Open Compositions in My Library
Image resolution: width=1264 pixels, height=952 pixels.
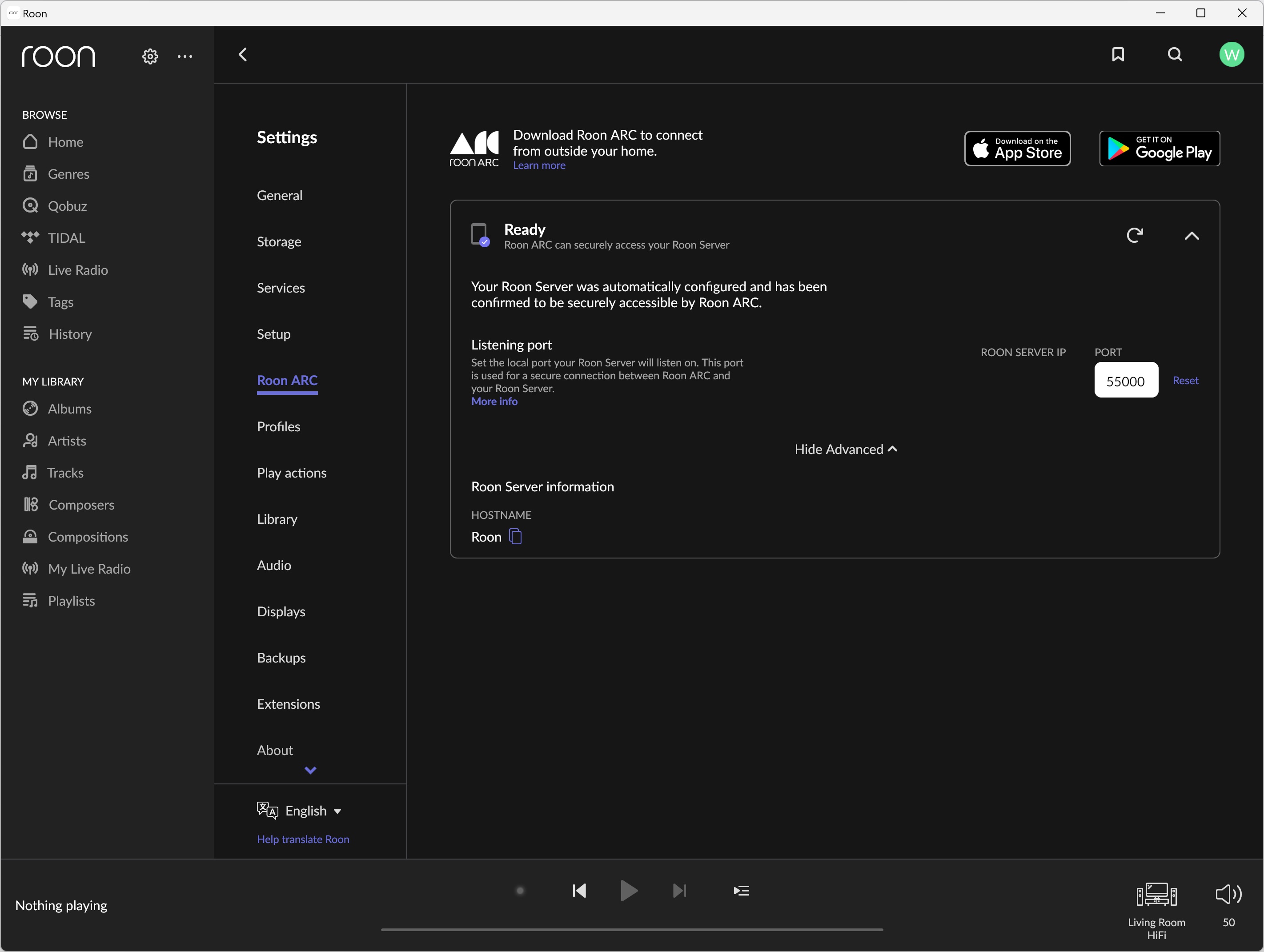[x=75, y=537]
